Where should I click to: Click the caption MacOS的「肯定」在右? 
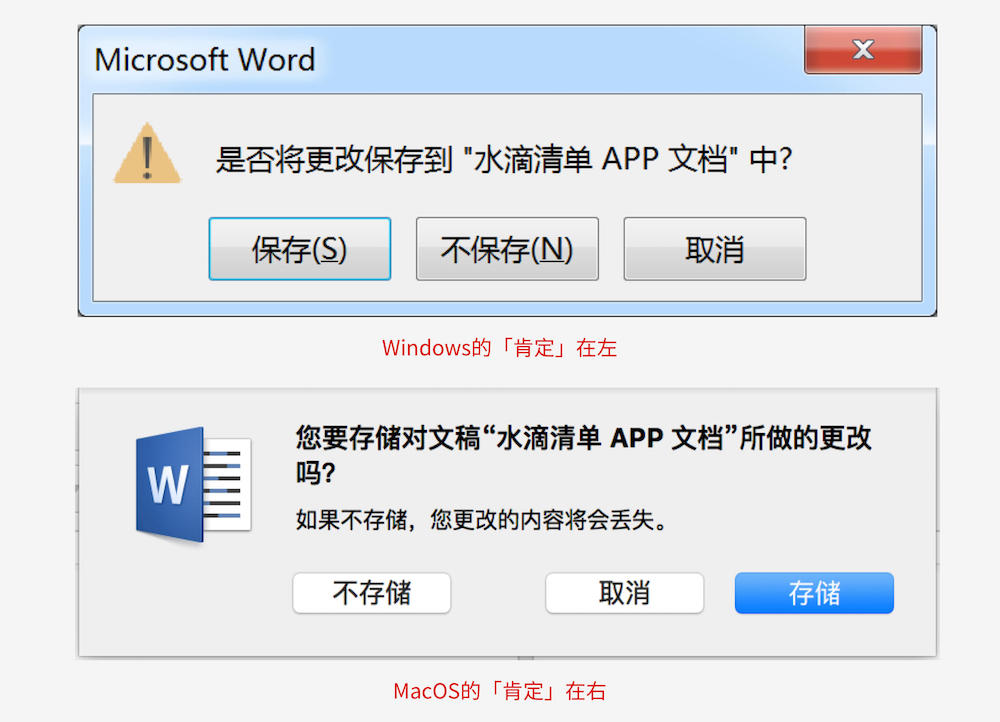coord(499,691)
